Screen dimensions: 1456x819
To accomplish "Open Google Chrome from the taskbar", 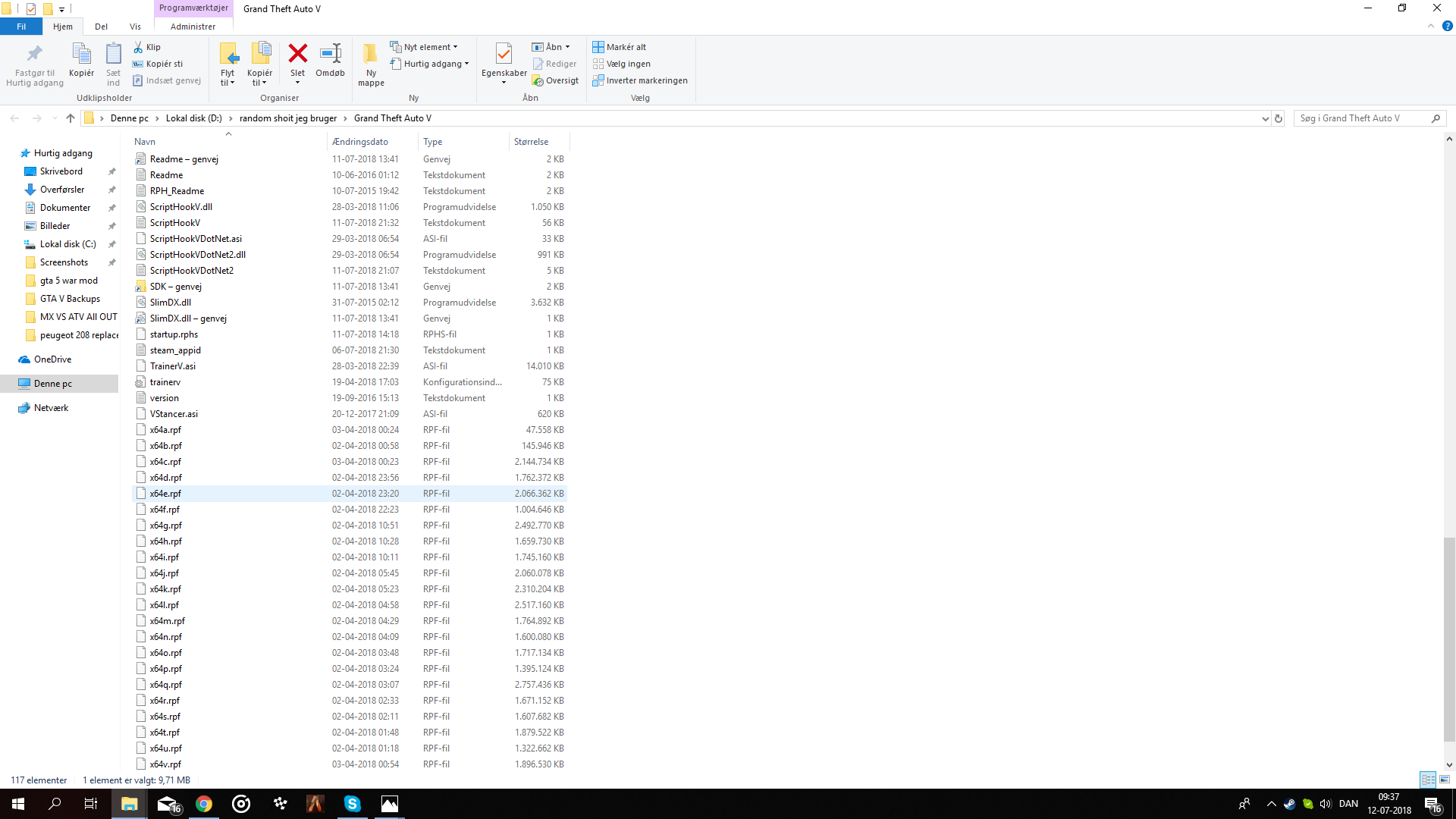I will 204,804.
